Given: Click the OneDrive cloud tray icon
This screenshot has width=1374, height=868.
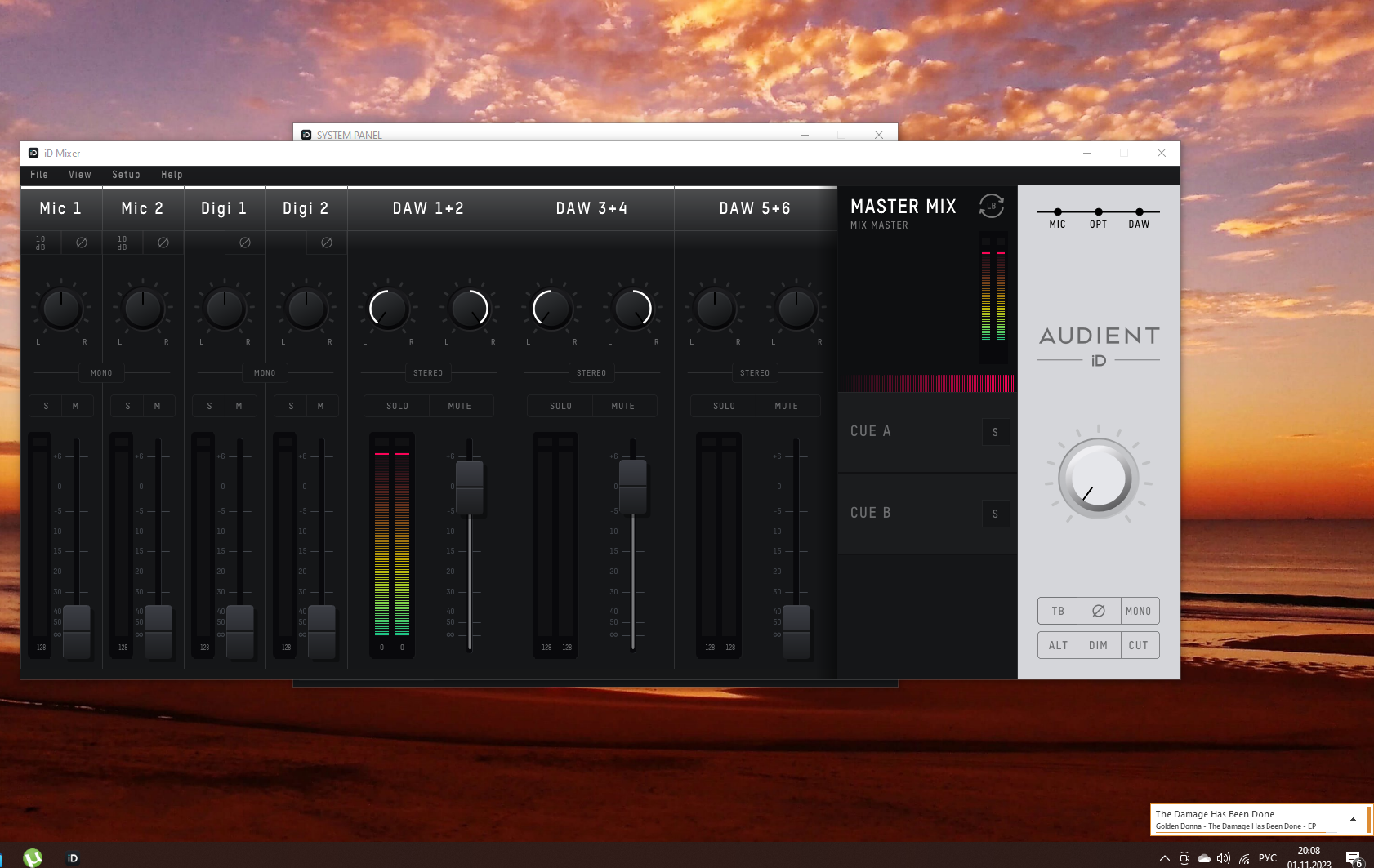Looking at the screenshot, I should [1204, 858].
